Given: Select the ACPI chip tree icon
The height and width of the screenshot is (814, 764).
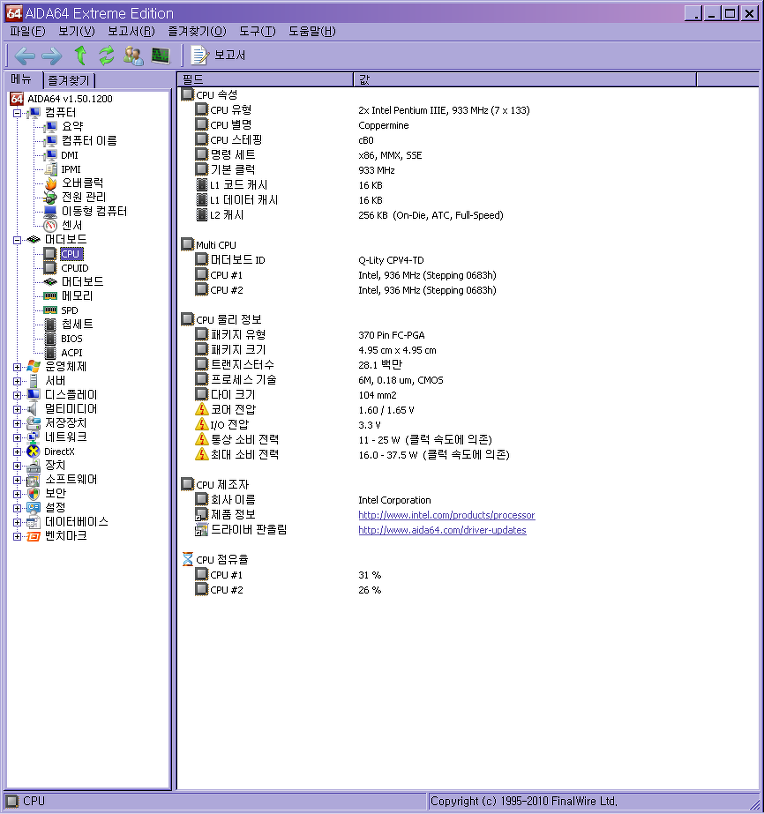Looking at the screenshot, I should coord(50,352).
